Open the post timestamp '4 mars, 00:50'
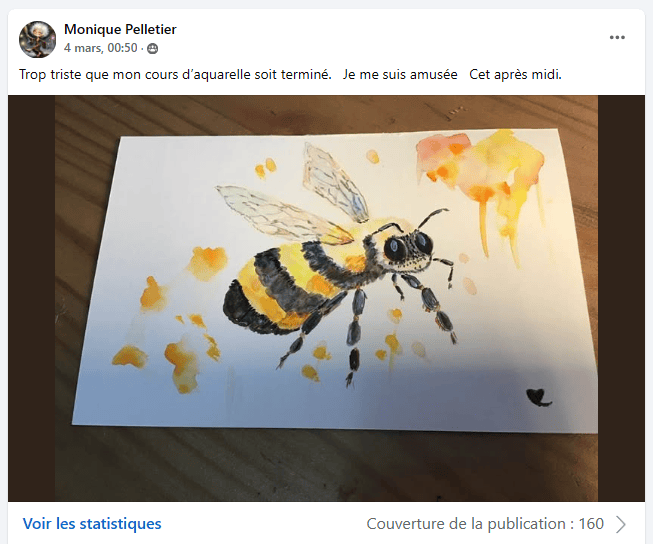The image size is (653, 544). 100,48
